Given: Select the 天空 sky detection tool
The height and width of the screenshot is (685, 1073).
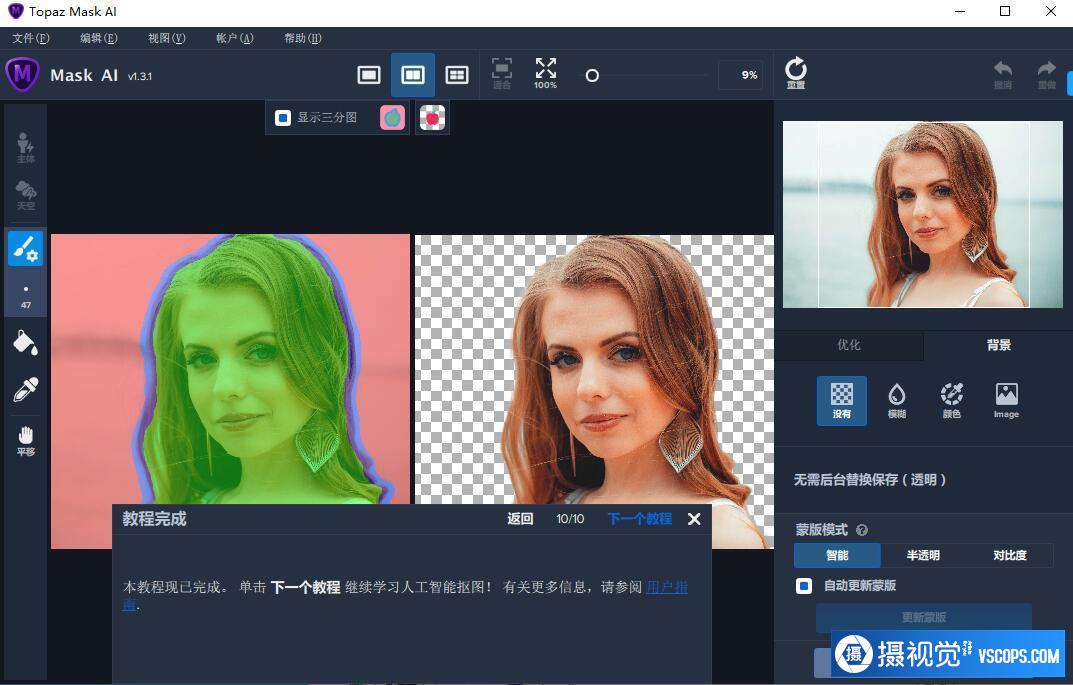Looking at the screenshot, I should 25,195.
